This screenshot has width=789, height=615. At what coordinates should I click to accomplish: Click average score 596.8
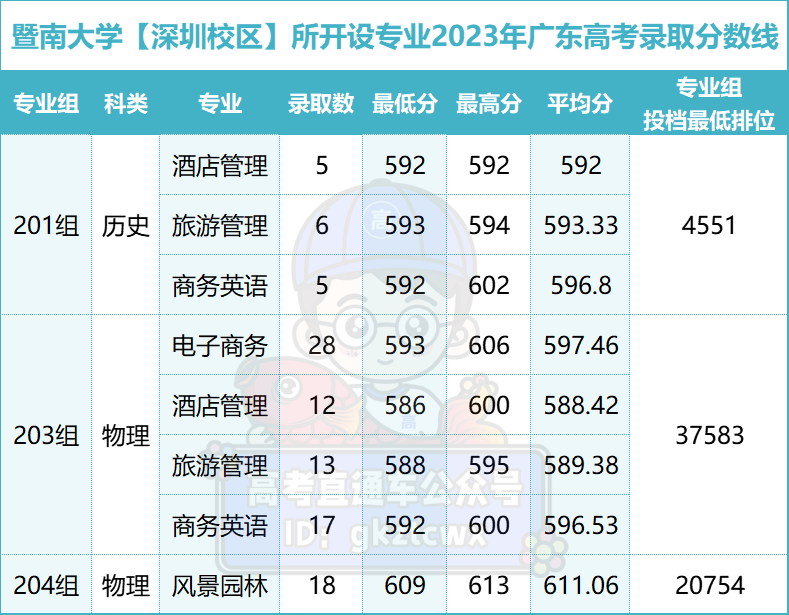581,285
